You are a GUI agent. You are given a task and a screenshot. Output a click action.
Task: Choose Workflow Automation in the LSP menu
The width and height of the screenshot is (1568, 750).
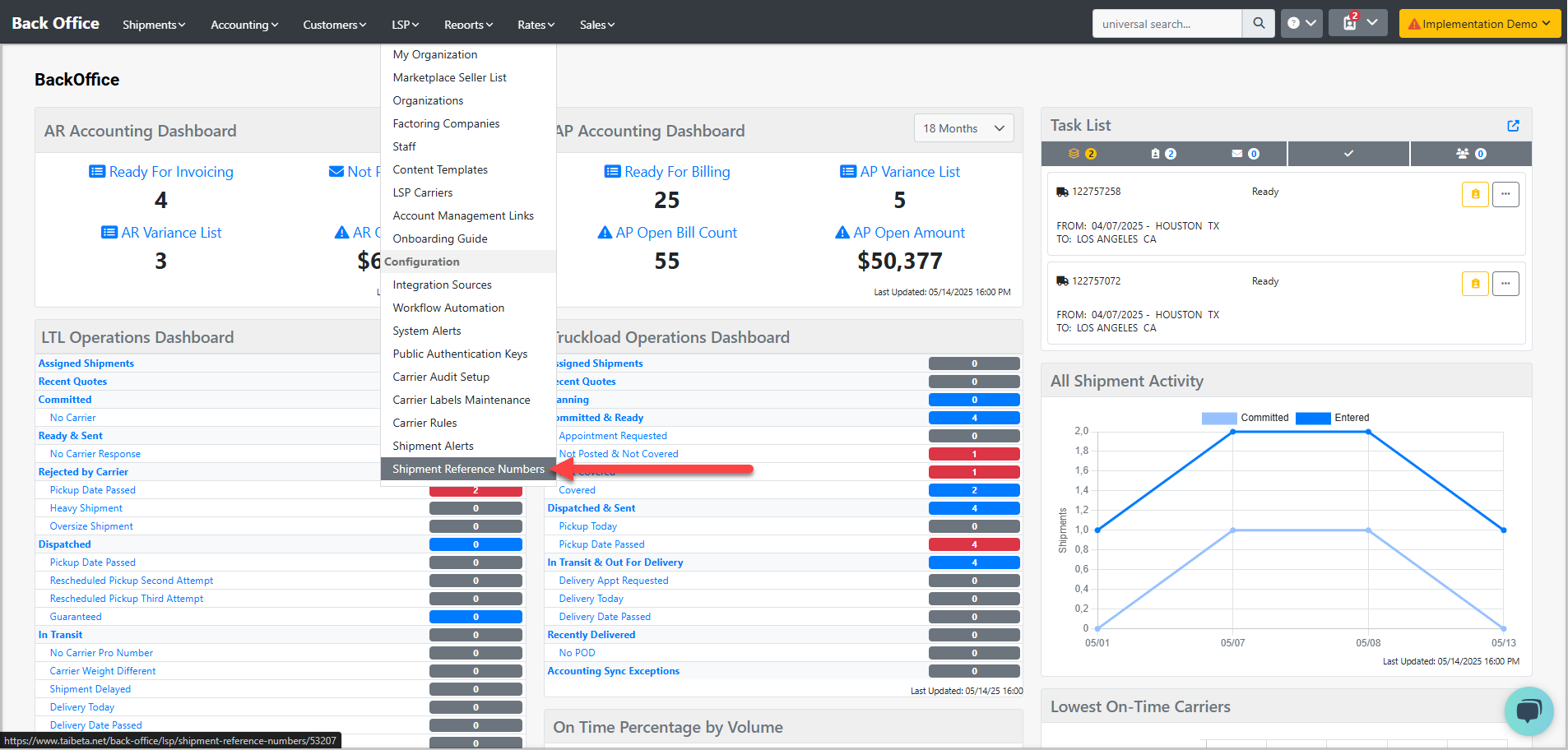448,308
